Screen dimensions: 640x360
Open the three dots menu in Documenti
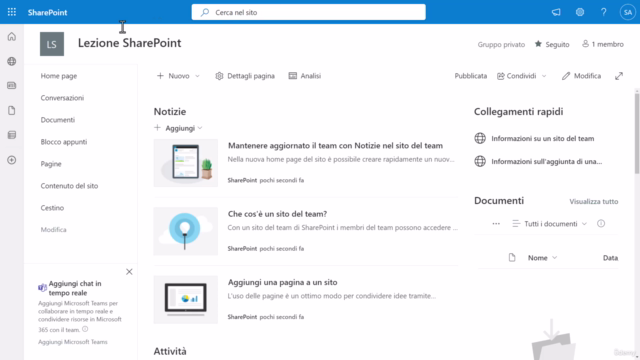click(x=496, y=224)
